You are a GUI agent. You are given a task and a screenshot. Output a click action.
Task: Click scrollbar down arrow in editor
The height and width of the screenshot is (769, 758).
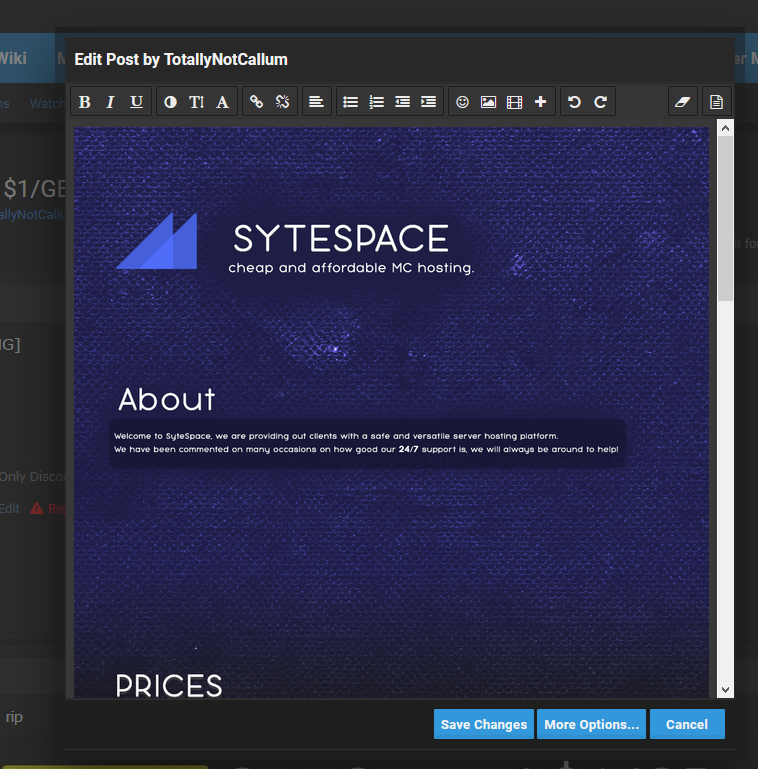[726, 690]
